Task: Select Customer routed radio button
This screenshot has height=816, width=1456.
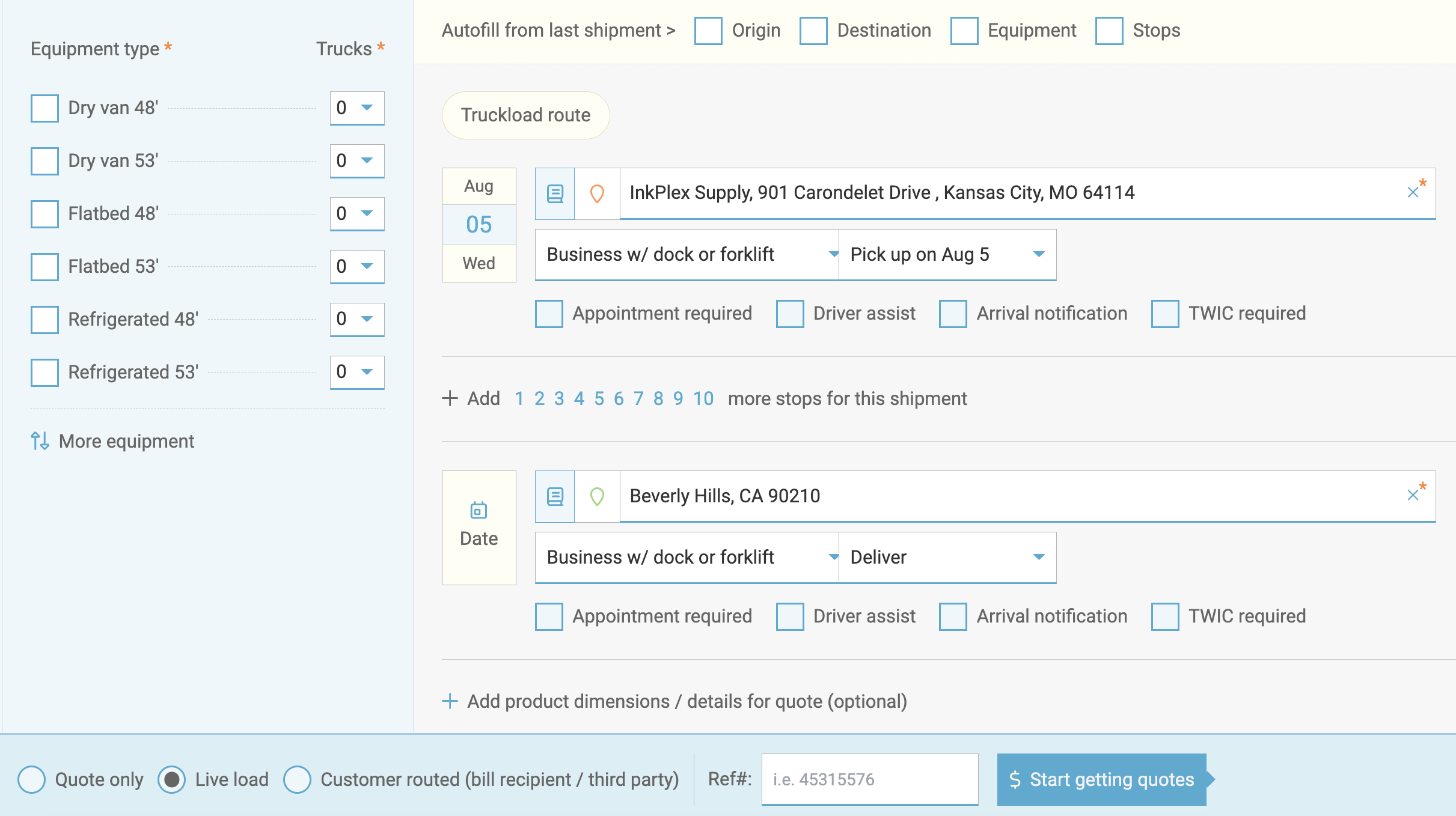Action: [x=298, y=780]
